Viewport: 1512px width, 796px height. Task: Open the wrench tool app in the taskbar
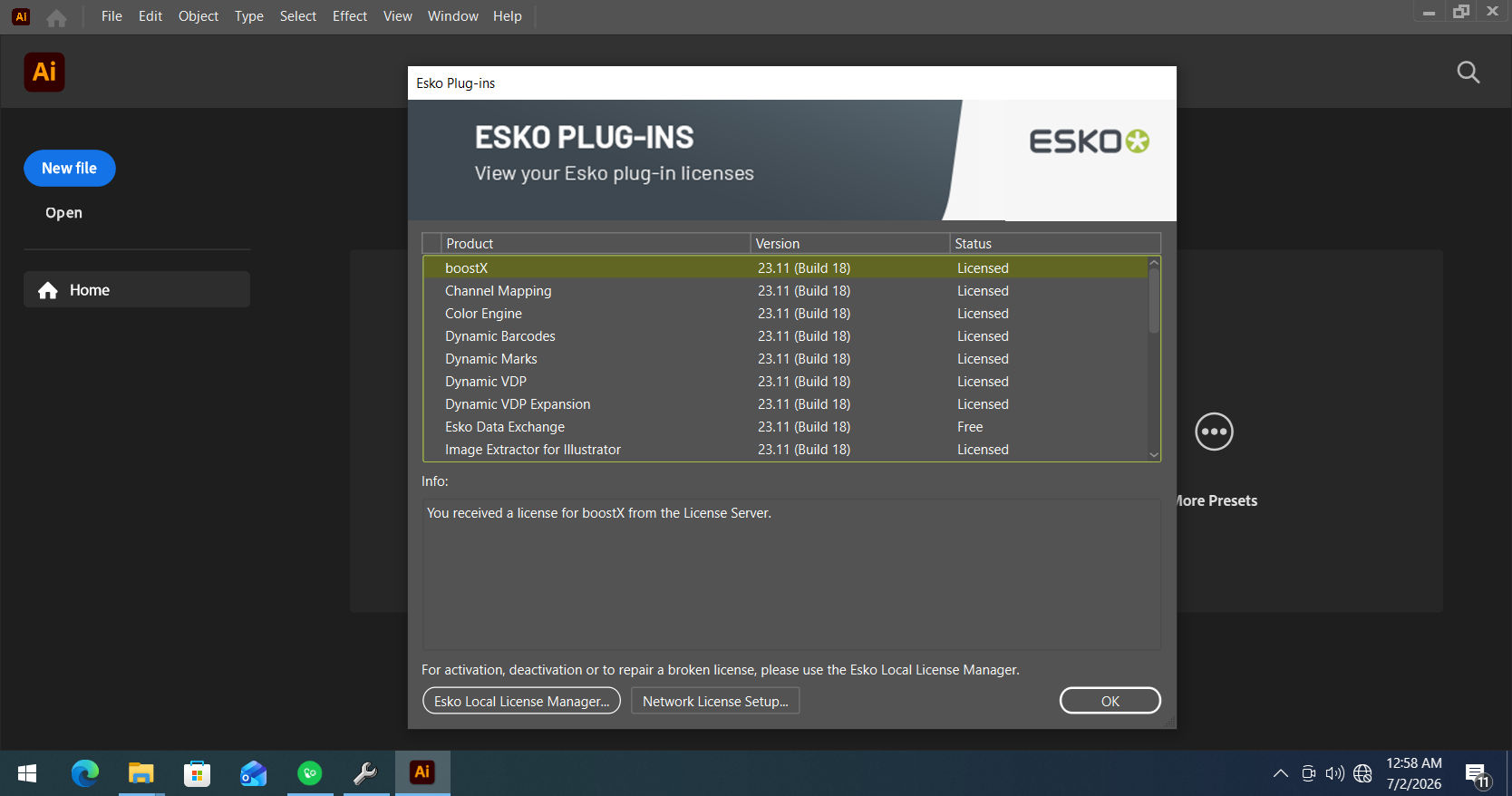pos(365,773)
